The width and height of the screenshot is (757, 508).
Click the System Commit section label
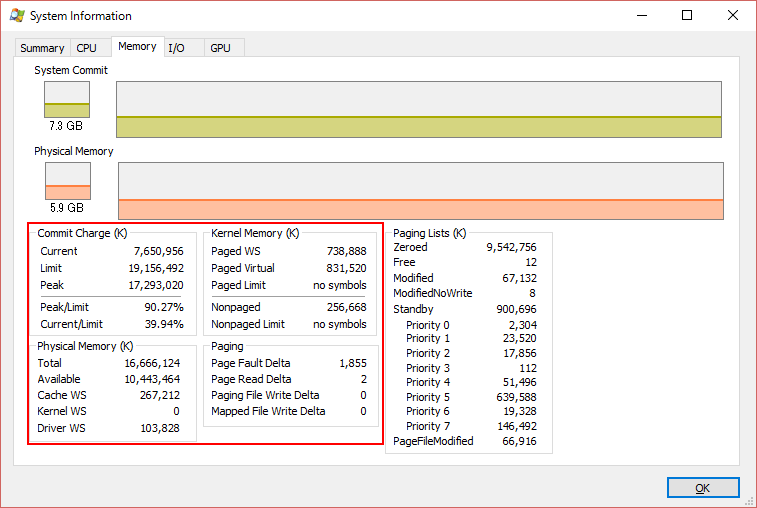[x=71, y=70]
